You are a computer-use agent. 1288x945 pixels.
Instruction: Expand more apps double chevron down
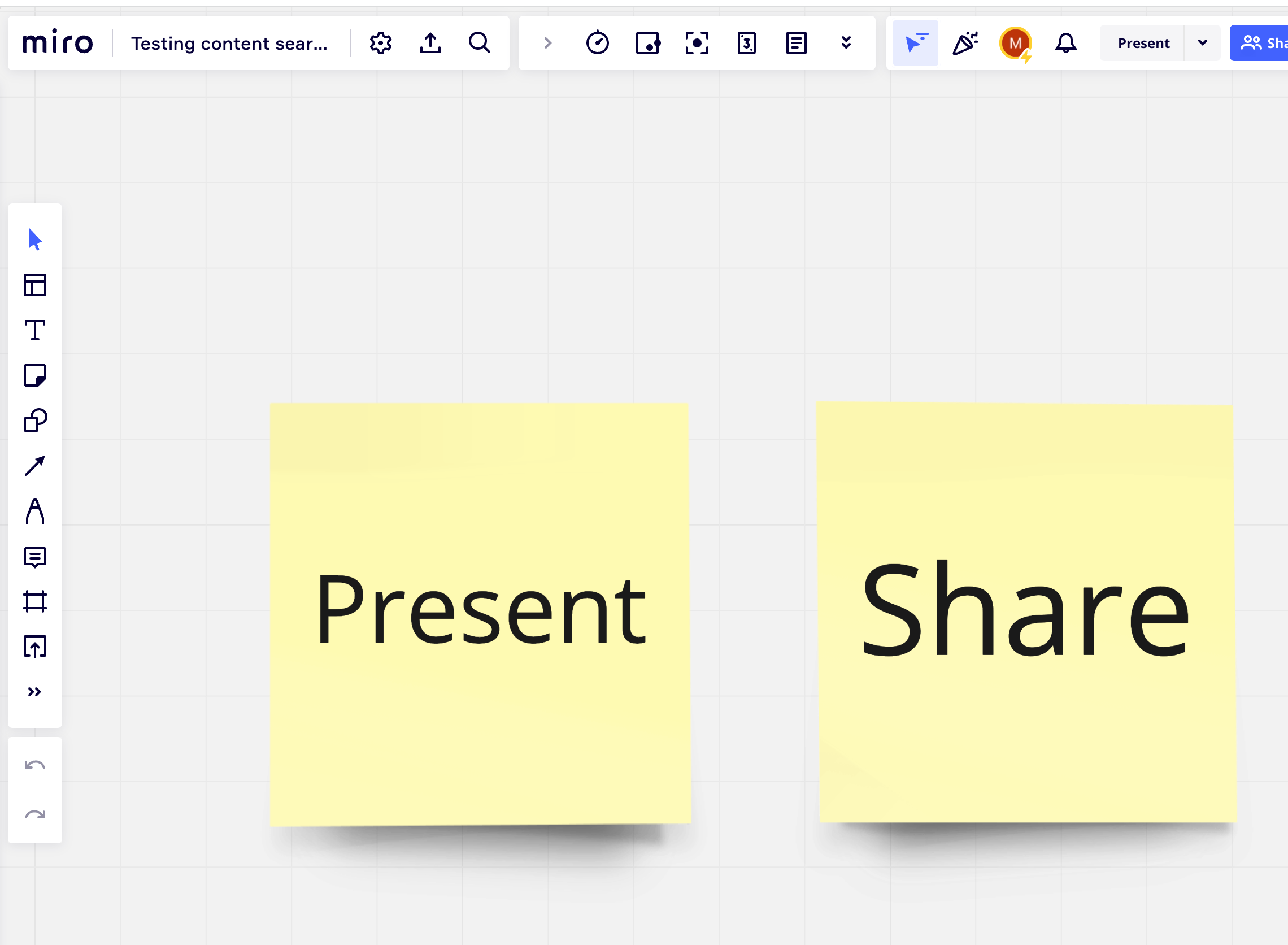846,43
